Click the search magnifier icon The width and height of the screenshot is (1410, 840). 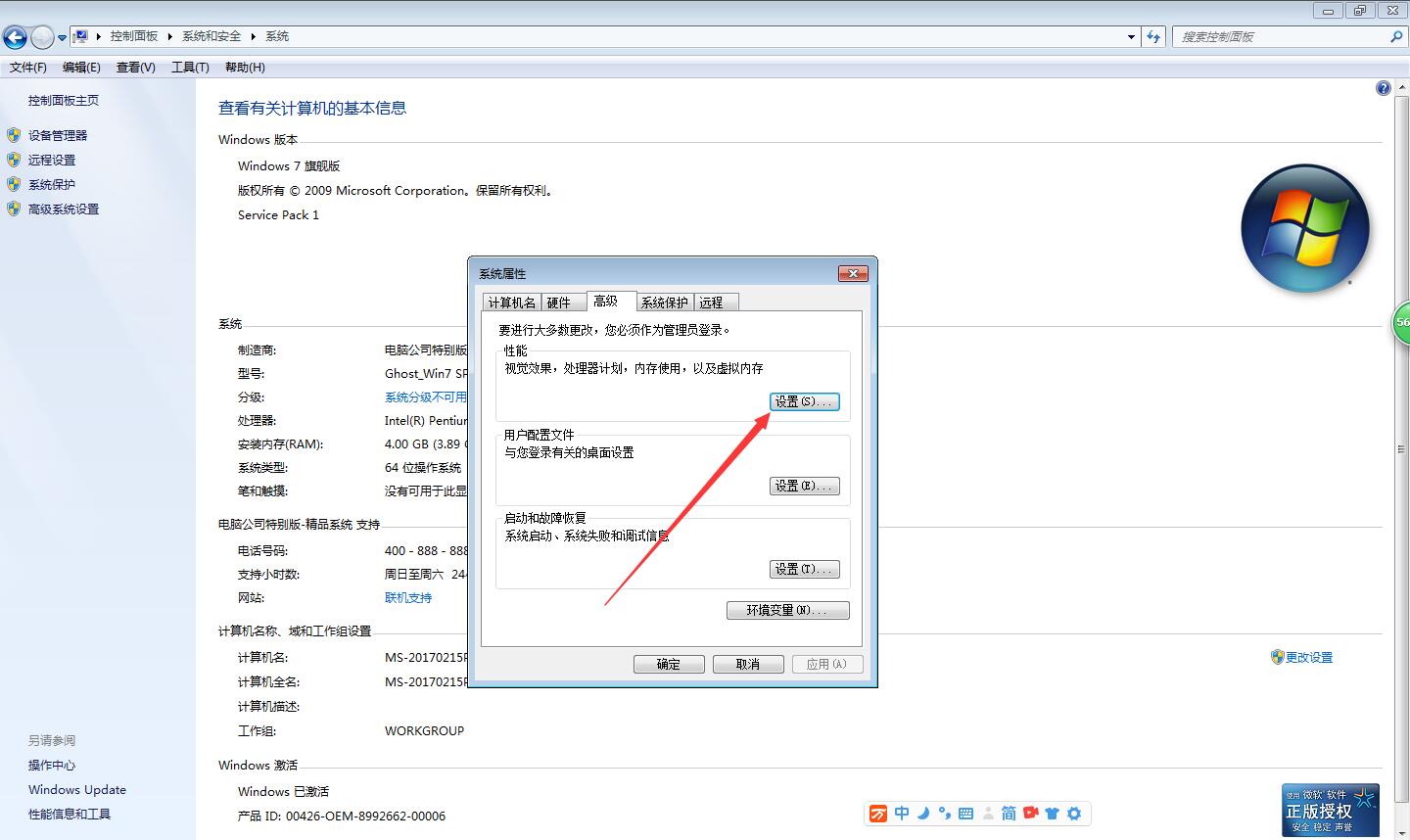1396,36
